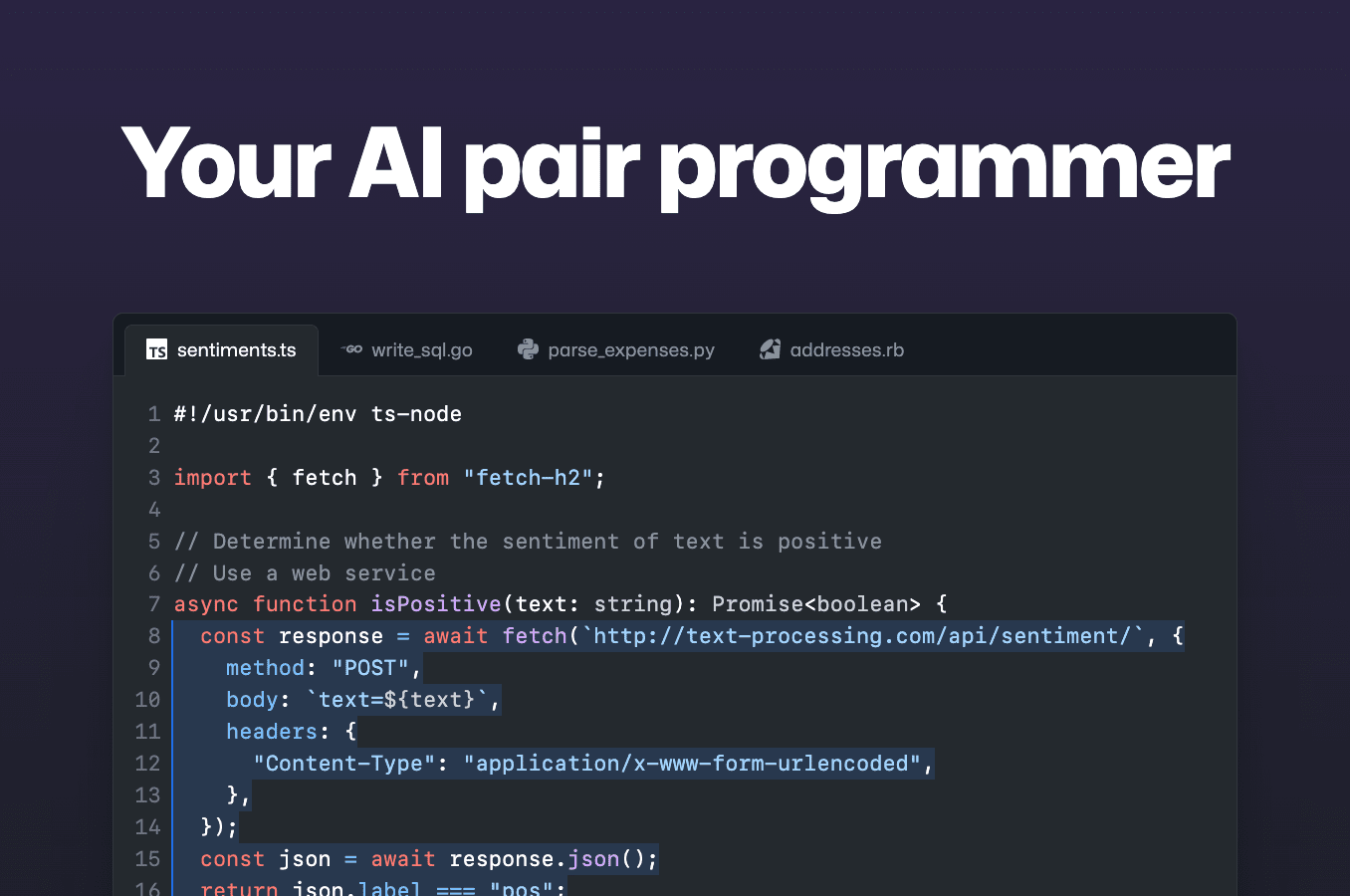Screen dimensions: 1350x896
Task: Click the shebang line #!/usr/bin/env ts-node
Action: [317, 413]
